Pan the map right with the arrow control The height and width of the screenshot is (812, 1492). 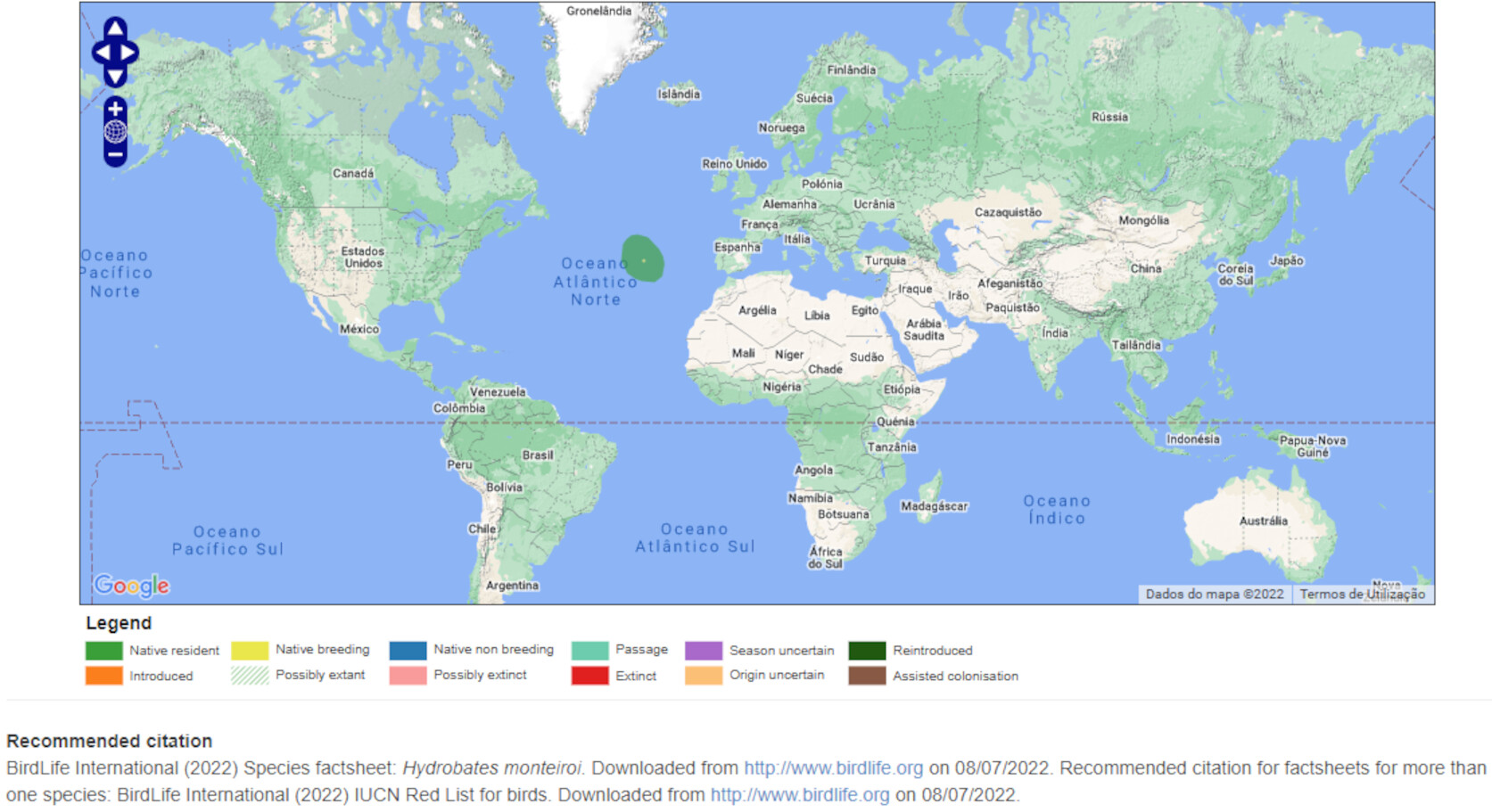(129, 53)
